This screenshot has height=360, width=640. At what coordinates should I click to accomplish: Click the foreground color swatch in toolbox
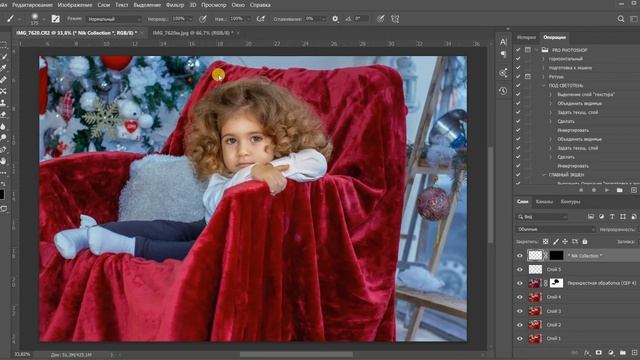2,194
